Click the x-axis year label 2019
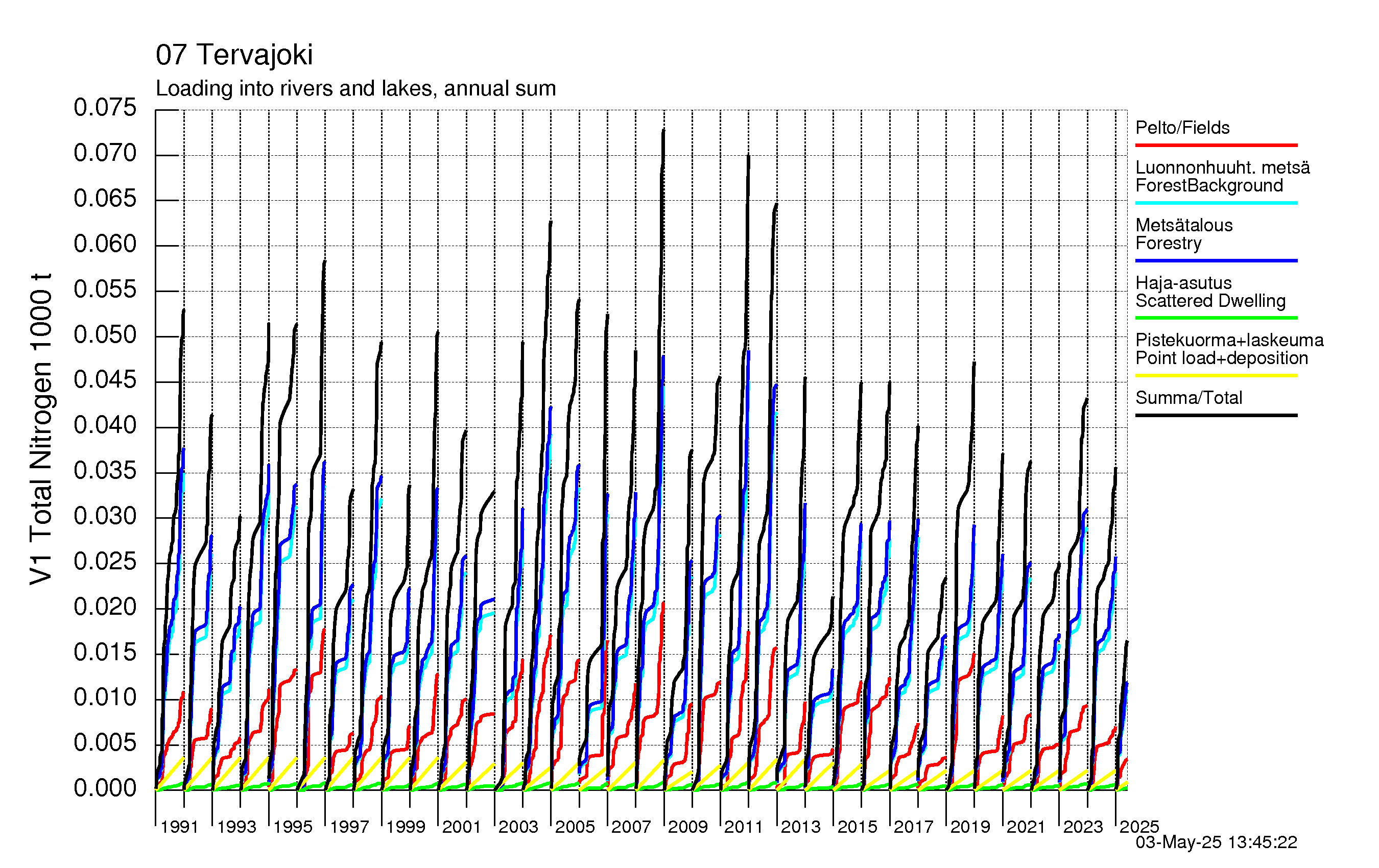 coord(970,827)
